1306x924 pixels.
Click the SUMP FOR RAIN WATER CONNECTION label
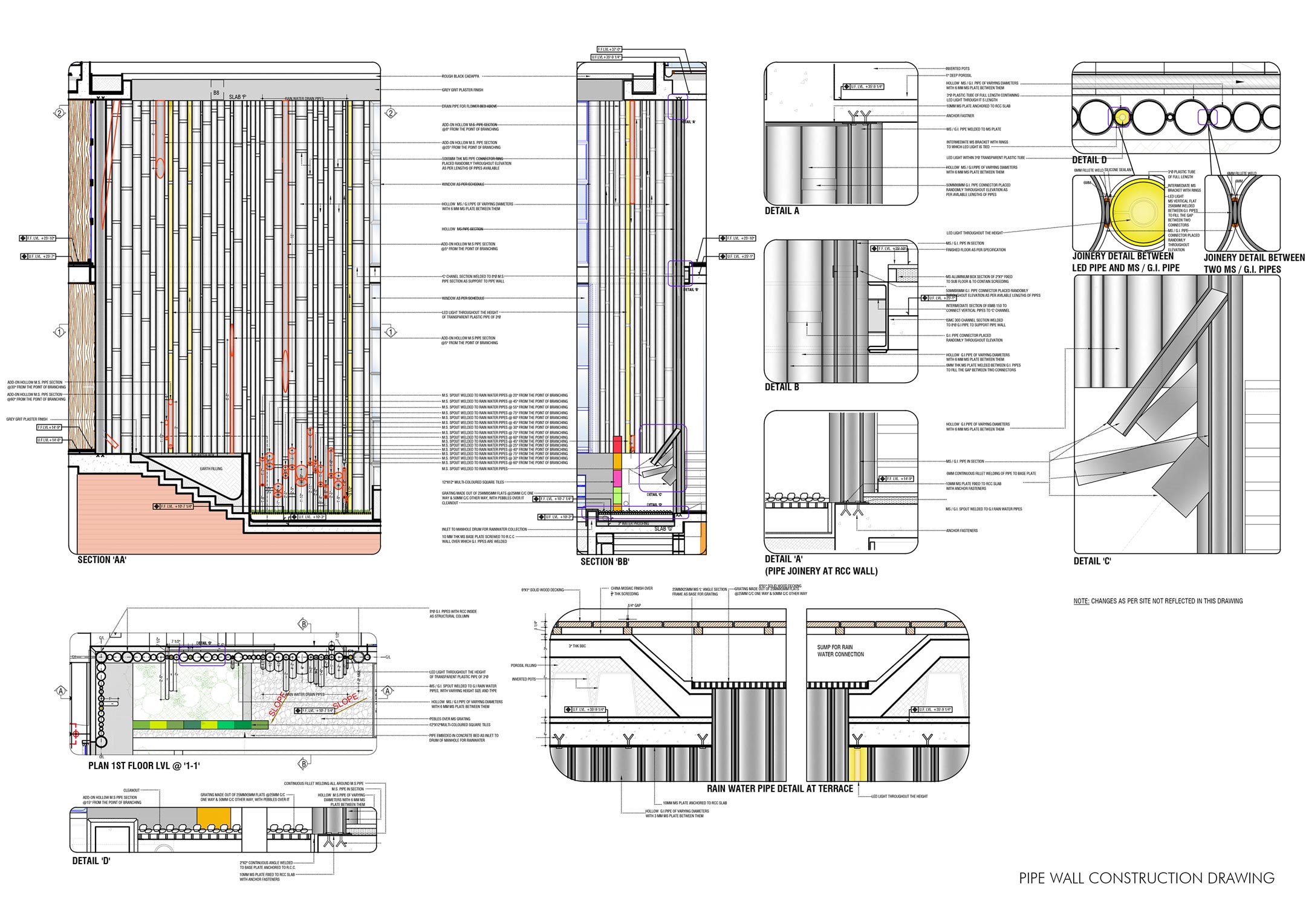840,651
